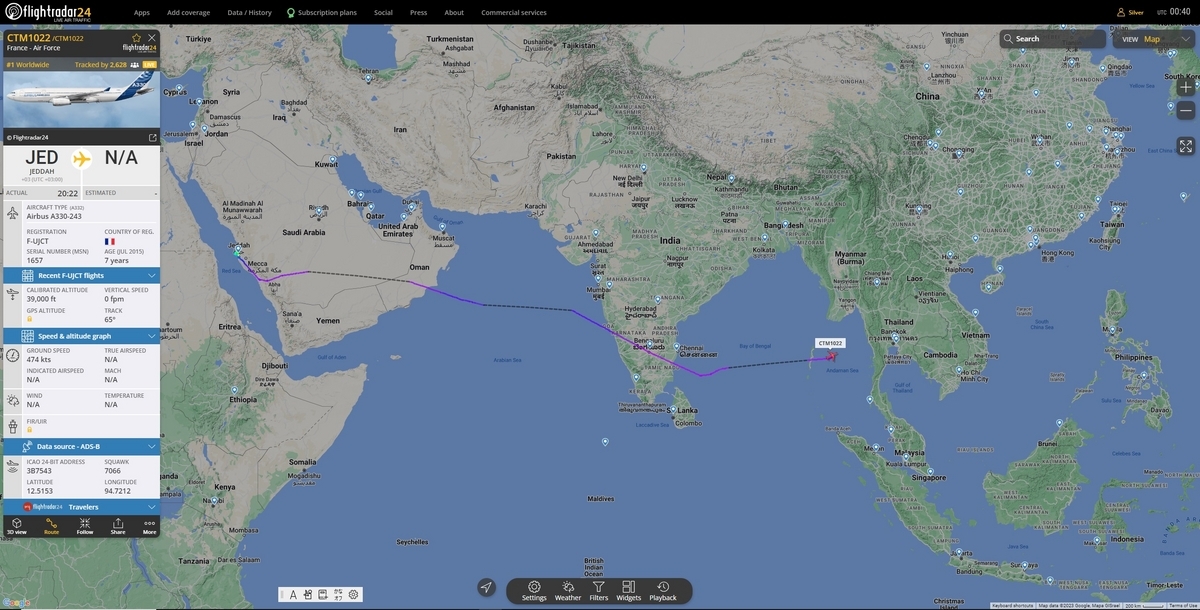Expand Recent F-UJCT flights section
The height and width of the screenshot is (610, 1200).
click(x=81, y=275)
